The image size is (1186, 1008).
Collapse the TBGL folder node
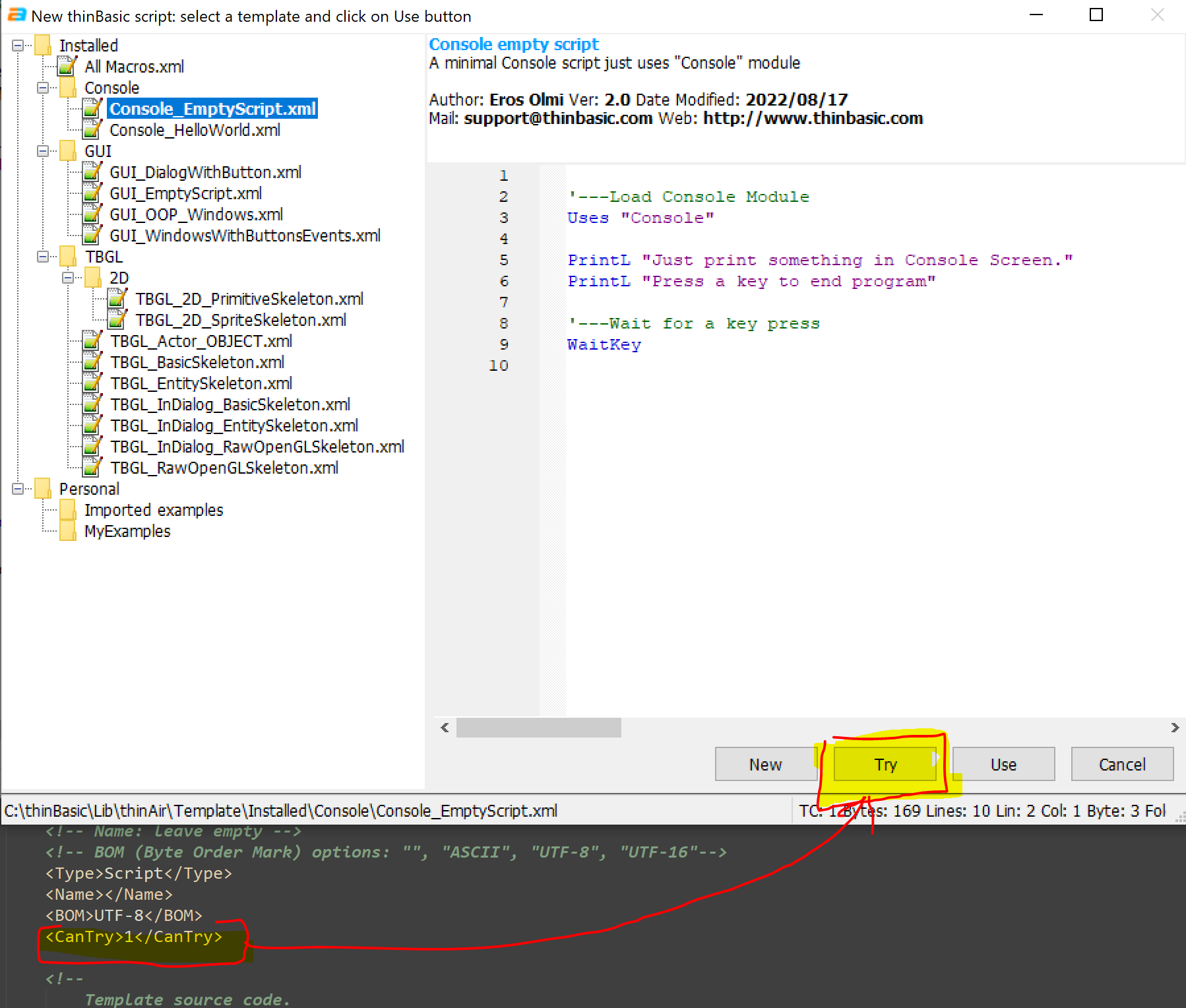43,257
